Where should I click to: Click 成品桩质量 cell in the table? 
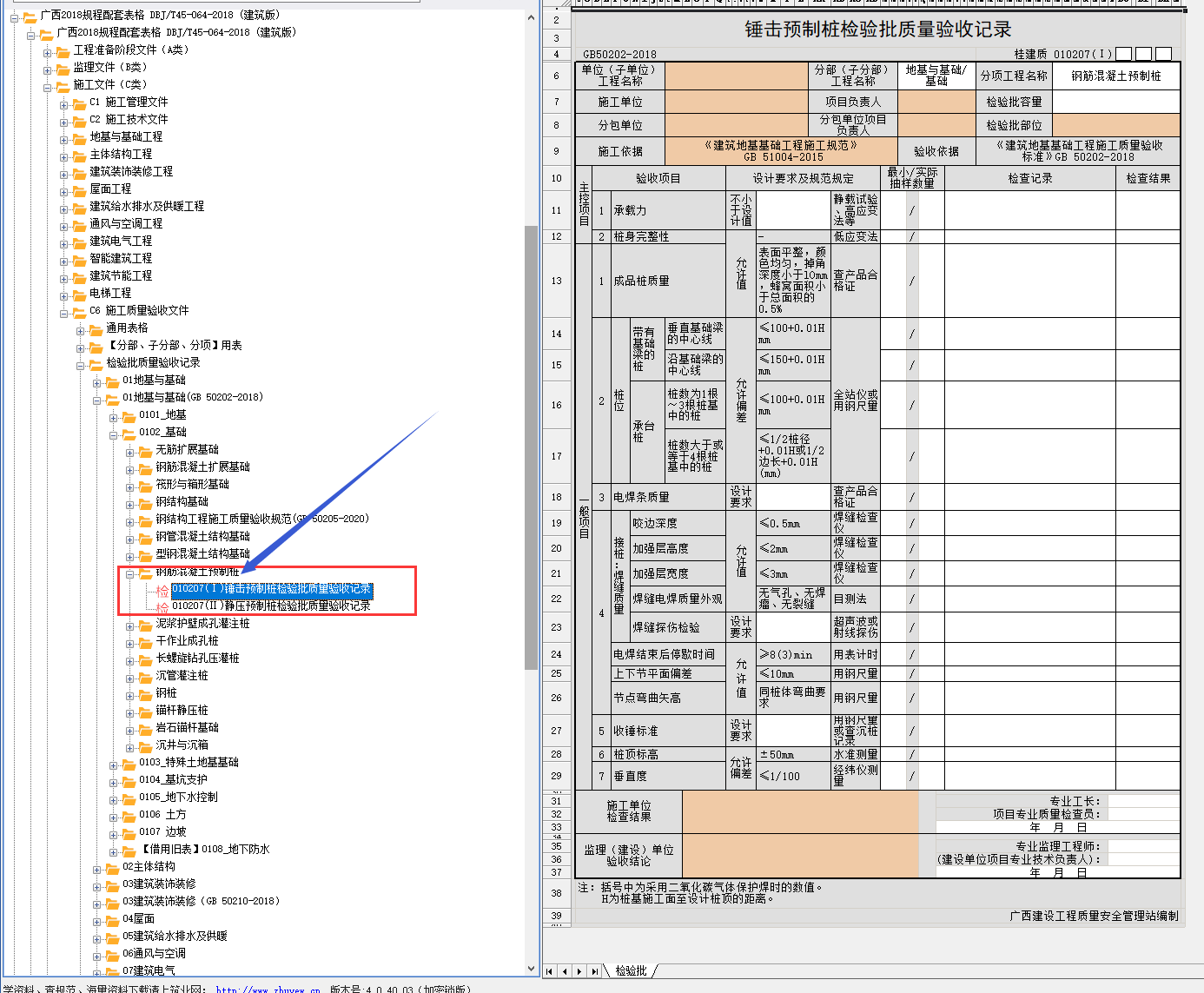click(667, 281)
